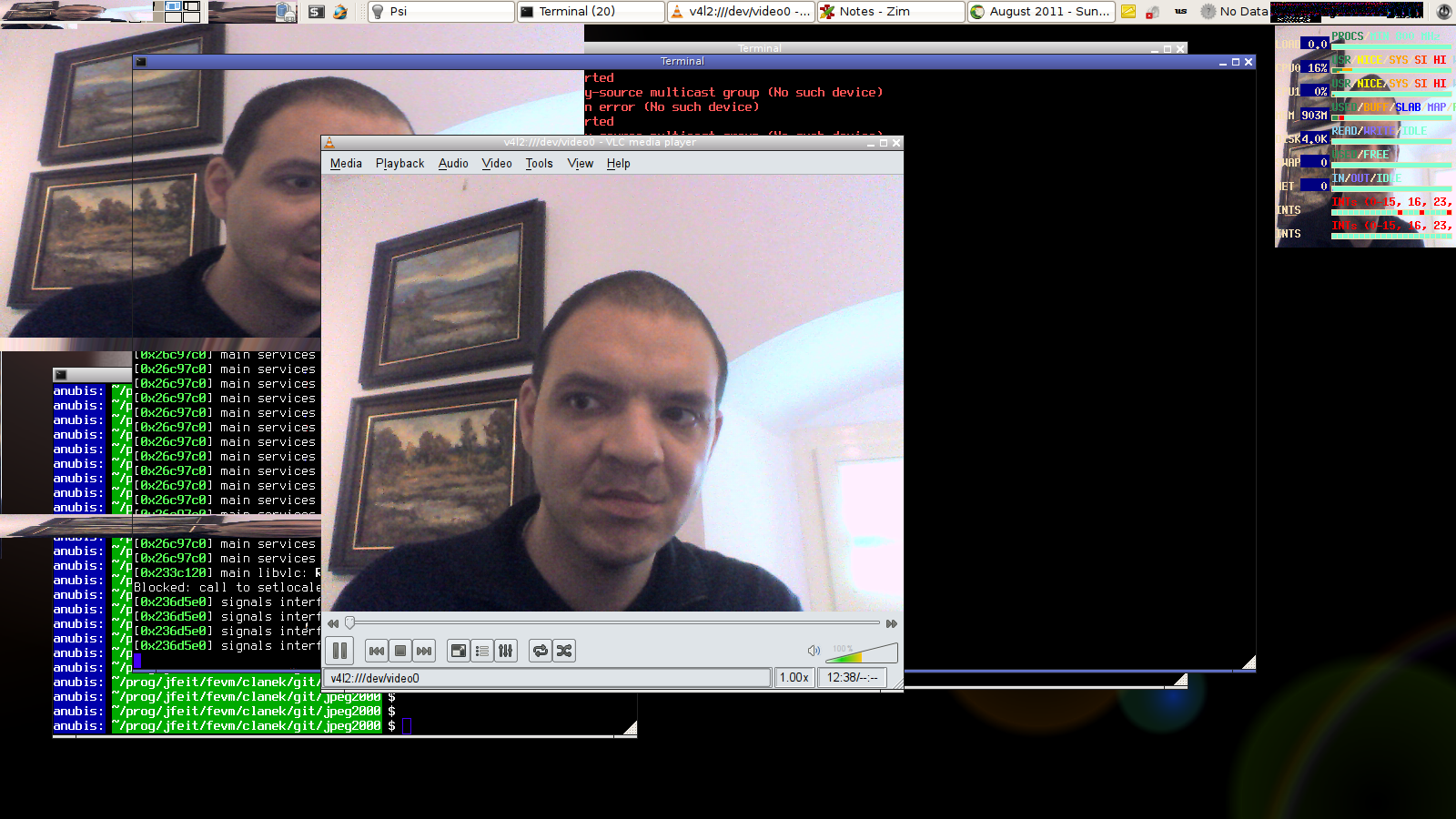Open the Playback menu in VLC
Screen dimensions: 1456x819
pyautogui.click(x=399, y=164)
